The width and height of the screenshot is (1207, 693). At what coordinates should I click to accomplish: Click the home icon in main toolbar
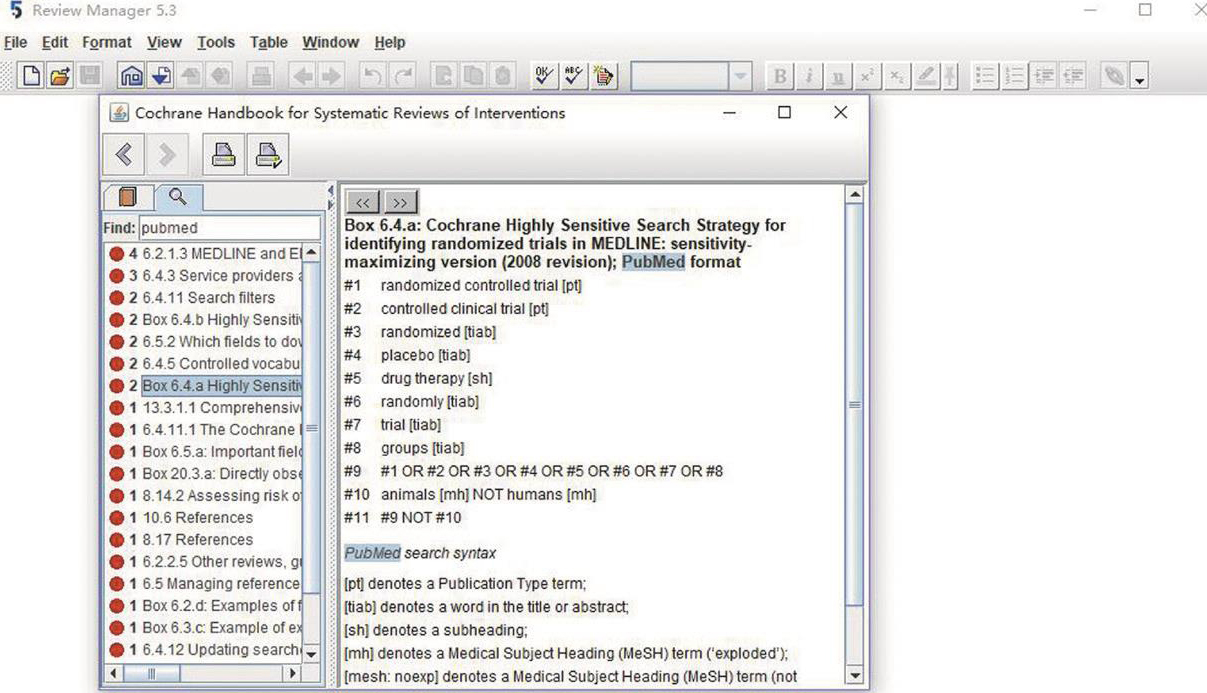point(131,76)
